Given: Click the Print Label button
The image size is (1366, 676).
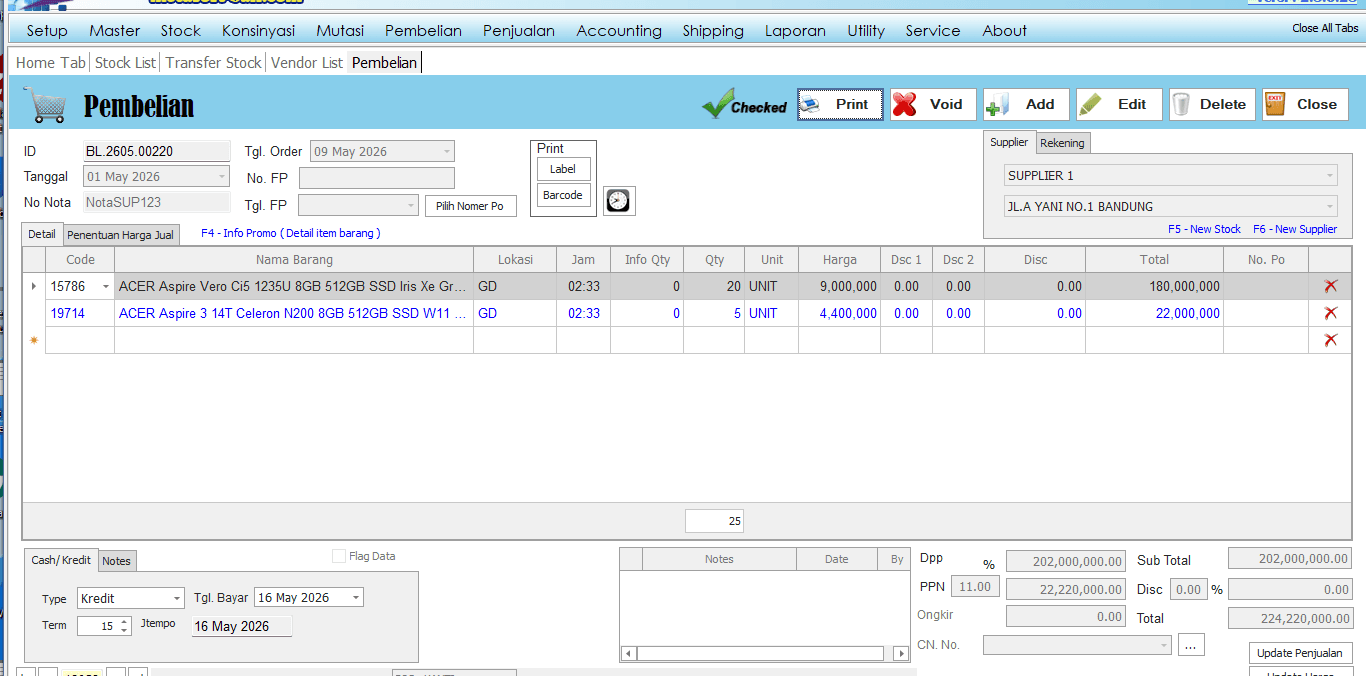Looking at the screenshot, I should [x=563, y=169].
